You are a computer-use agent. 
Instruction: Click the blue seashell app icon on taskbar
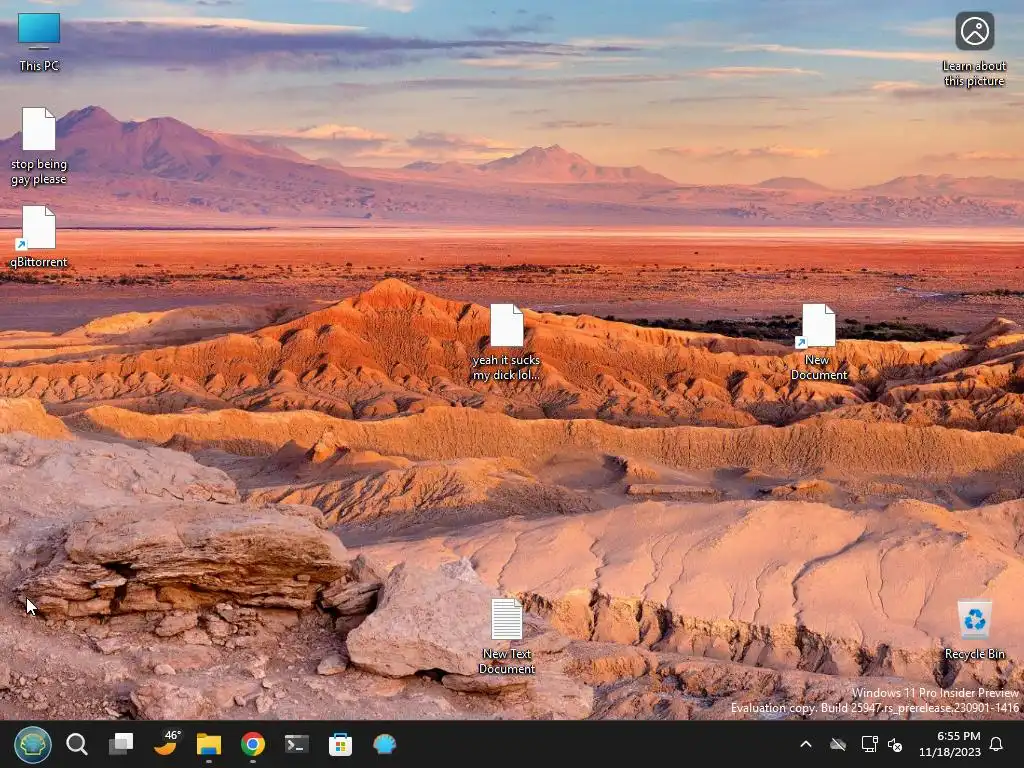385,744
